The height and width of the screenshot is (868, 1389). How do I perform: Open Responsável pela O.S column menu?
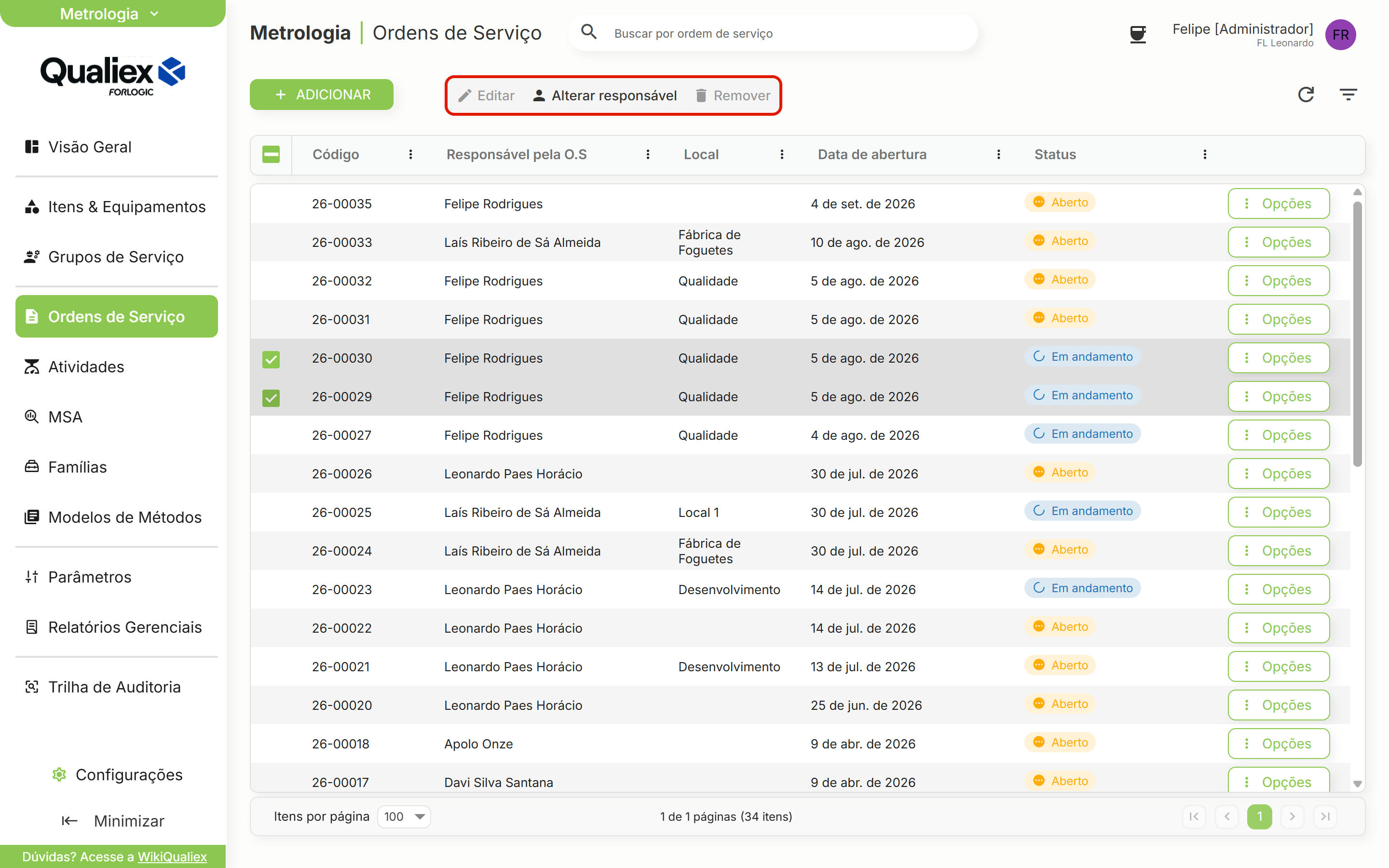click(x=647, y=154)
